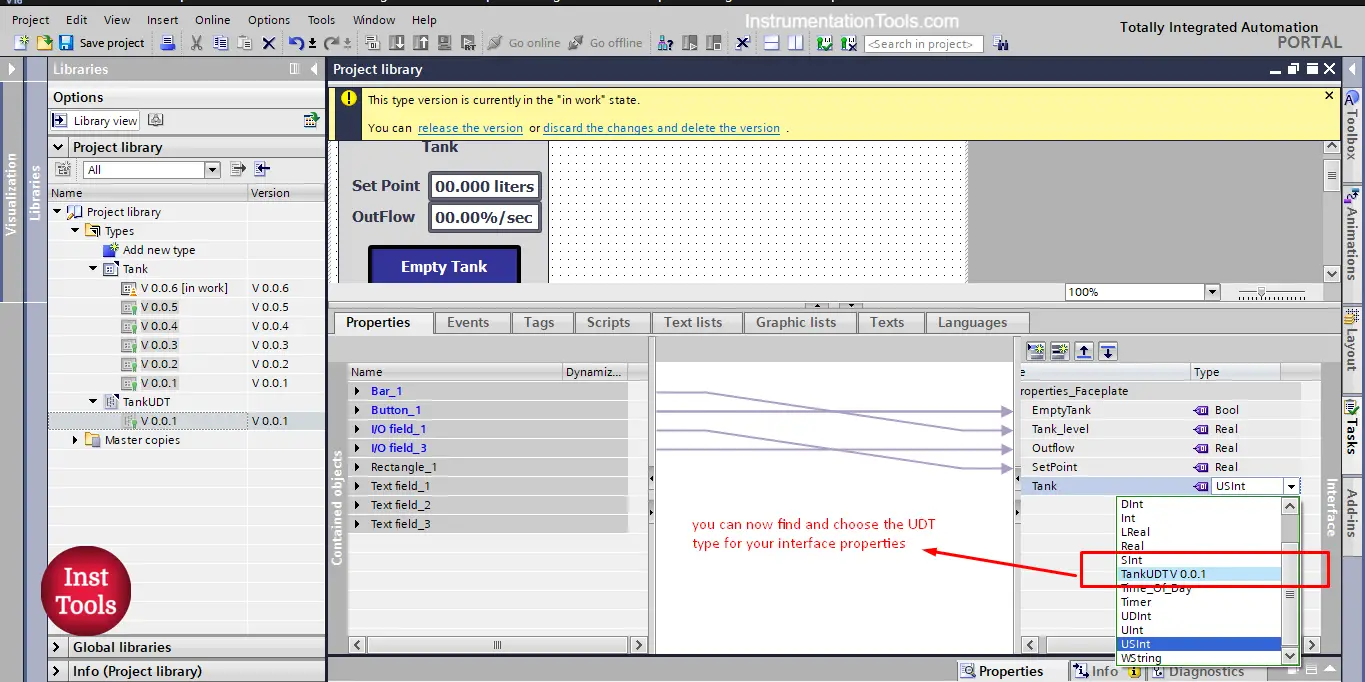Image resolution: width=1365 pixels, height=682 pixels.
Task: Click inside the Search in project field
Action: [x=924, y=44]
